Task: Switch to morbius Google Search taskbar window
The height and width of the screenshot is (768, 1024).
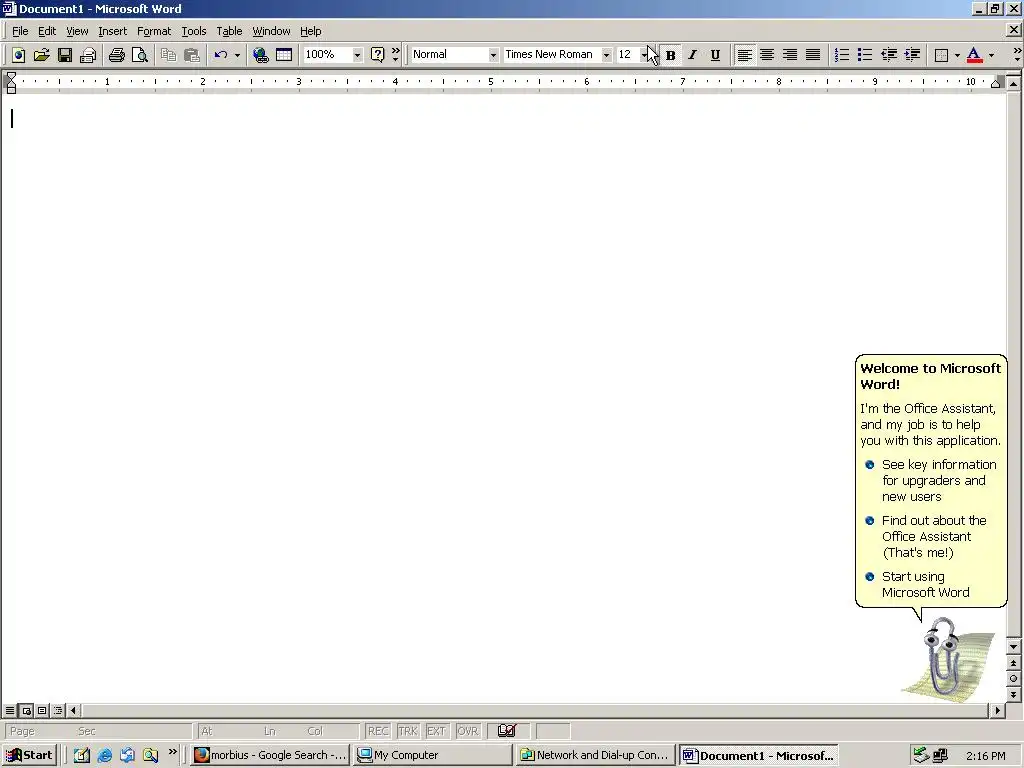Action: pos(270,755)
